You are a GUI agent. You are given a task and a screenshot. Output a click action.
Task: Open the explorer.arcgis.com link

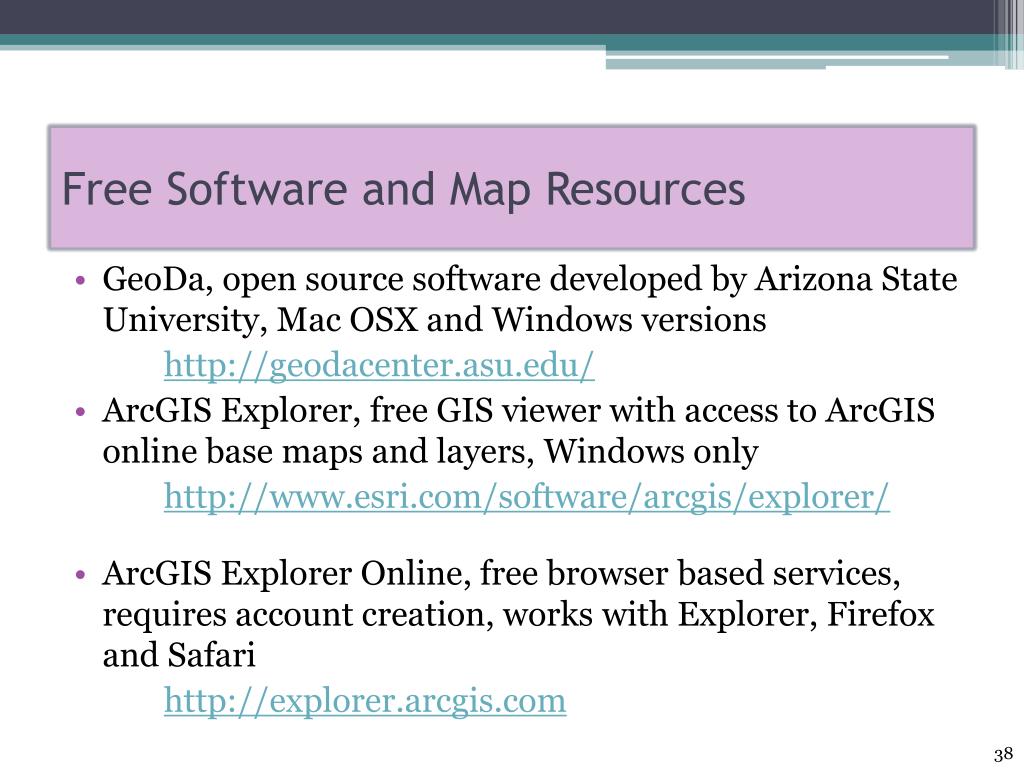click(365, 701)
